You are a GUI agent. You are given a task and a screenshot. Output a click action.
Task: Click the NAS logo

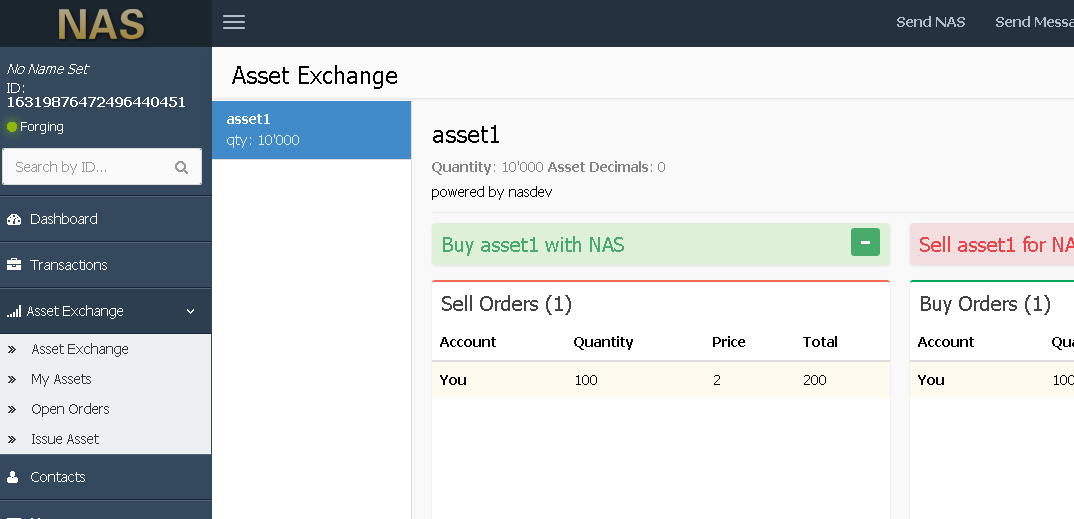[x=101, y=23]
